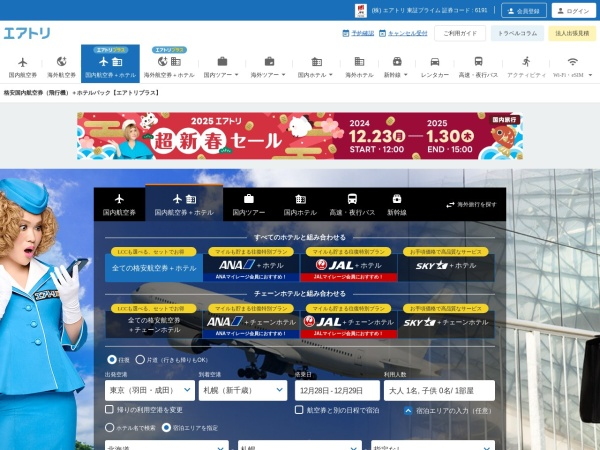
Task: Switch to 新幹線 tab in search panel
Action: 397,204
